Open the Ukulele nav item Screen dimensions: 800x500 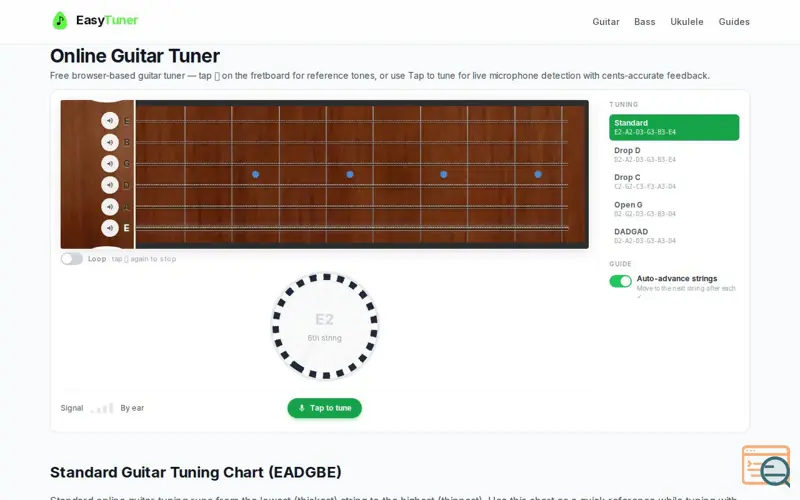pyautogui.click(x=687, y=21)
